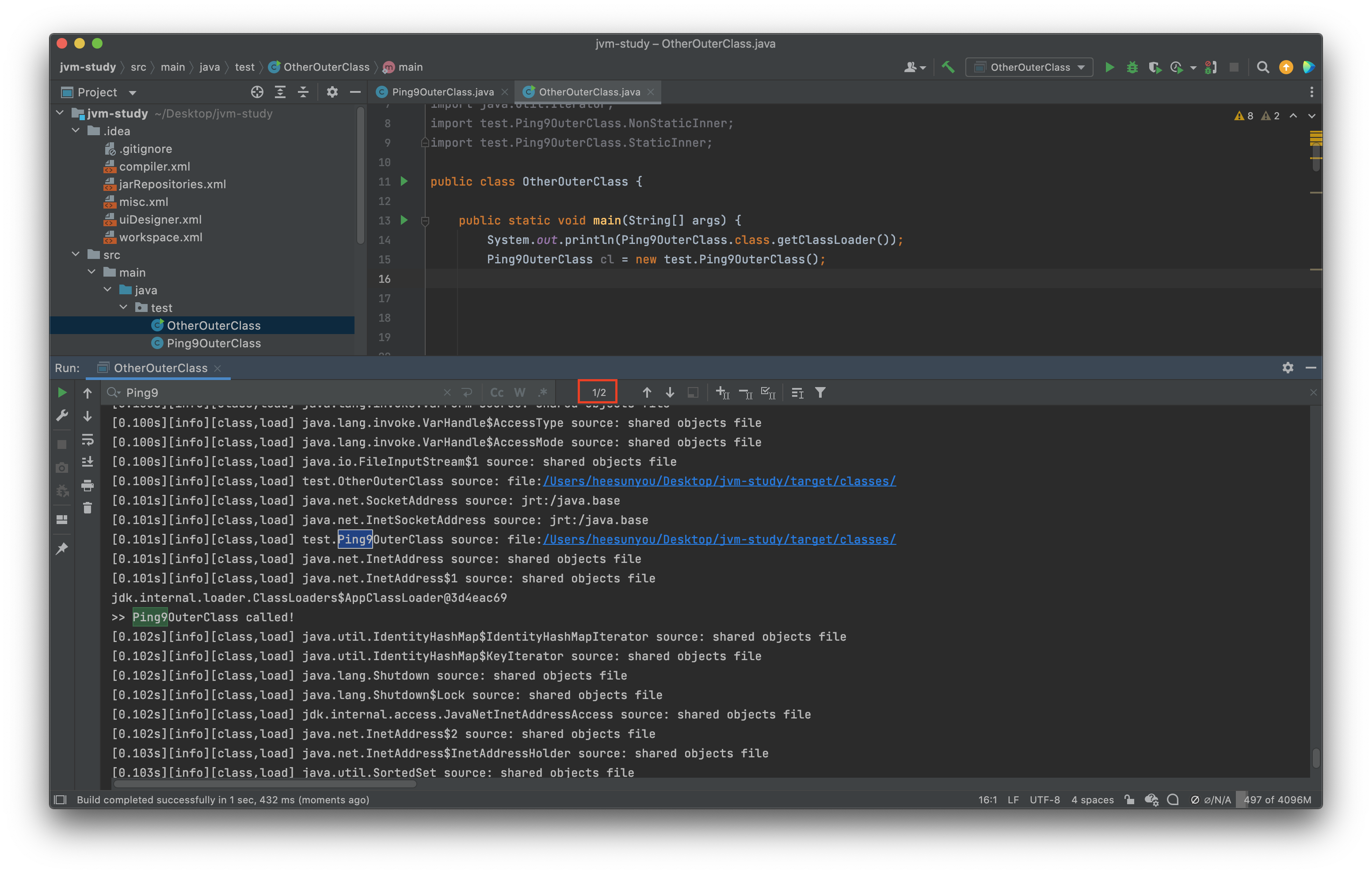
Task: Select OtherOuterClass tab in Run panel
Action: (160, 368)
